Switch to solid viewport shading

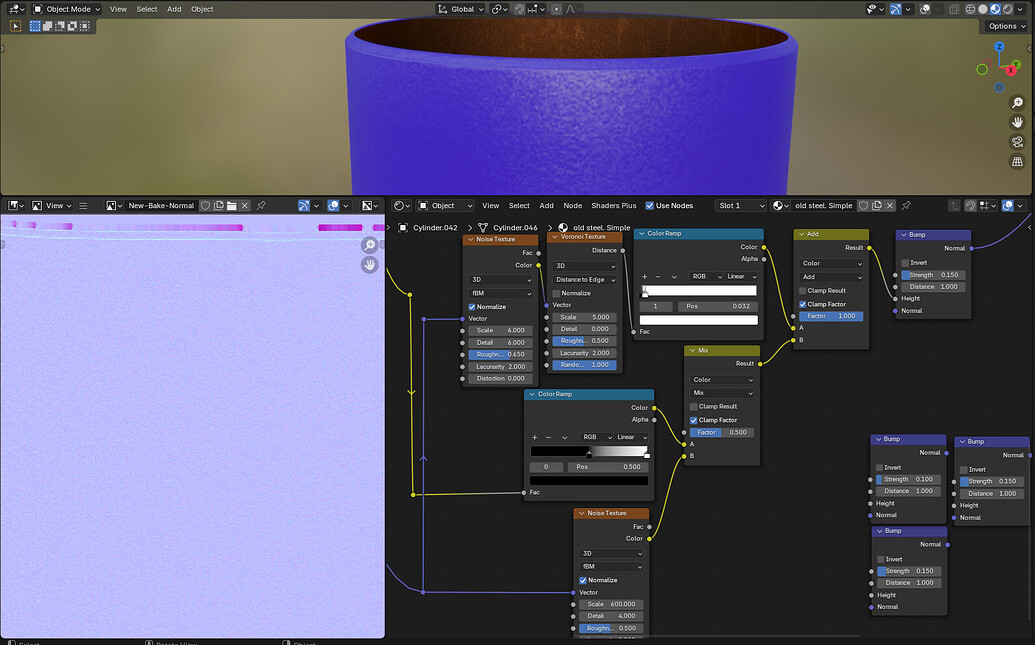(983, 9)
